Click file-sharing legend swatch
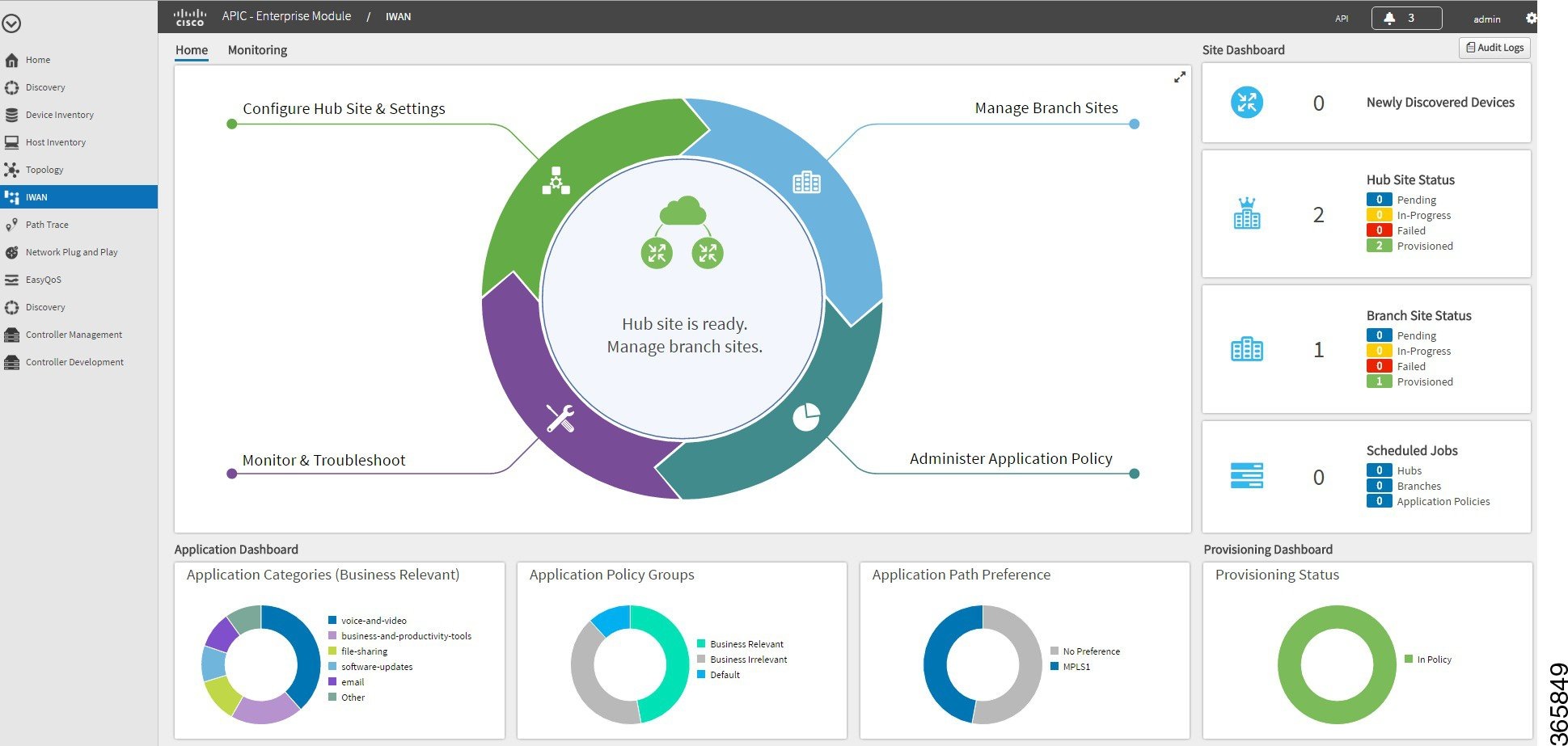 (x=332, y=651)
